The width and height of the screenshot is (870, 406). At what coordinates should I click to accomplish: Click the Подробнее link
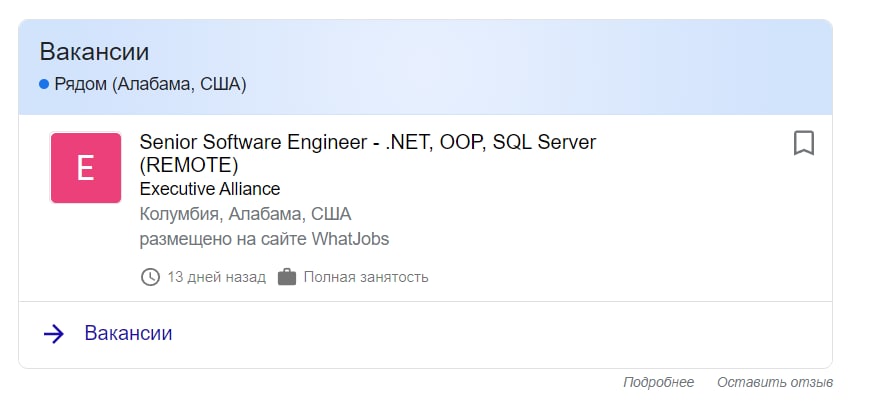click(x=658, y=382)
